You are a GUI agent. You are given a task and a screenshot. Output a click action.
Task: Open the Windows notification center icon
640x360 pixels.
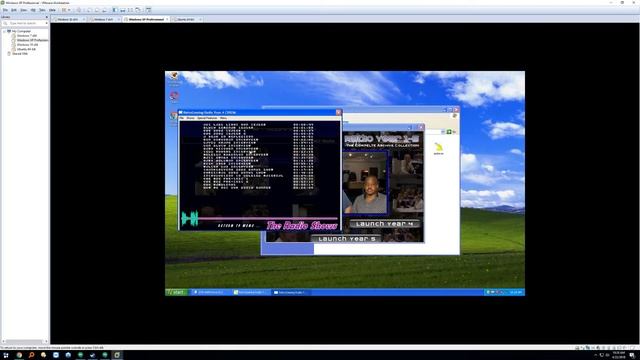632,355
